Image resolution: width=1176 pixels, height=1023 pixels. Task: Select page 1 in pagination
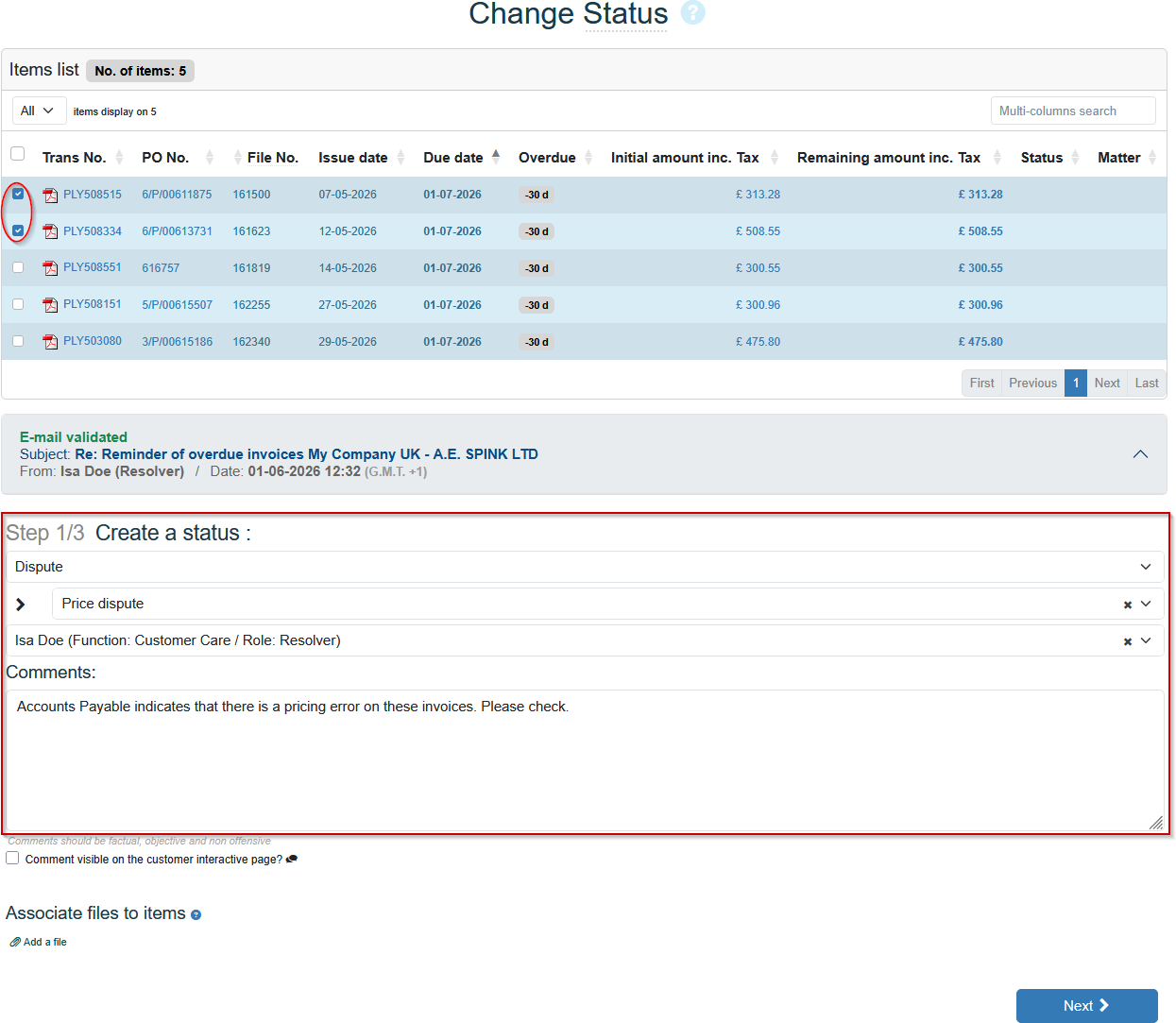[1076, 384]
